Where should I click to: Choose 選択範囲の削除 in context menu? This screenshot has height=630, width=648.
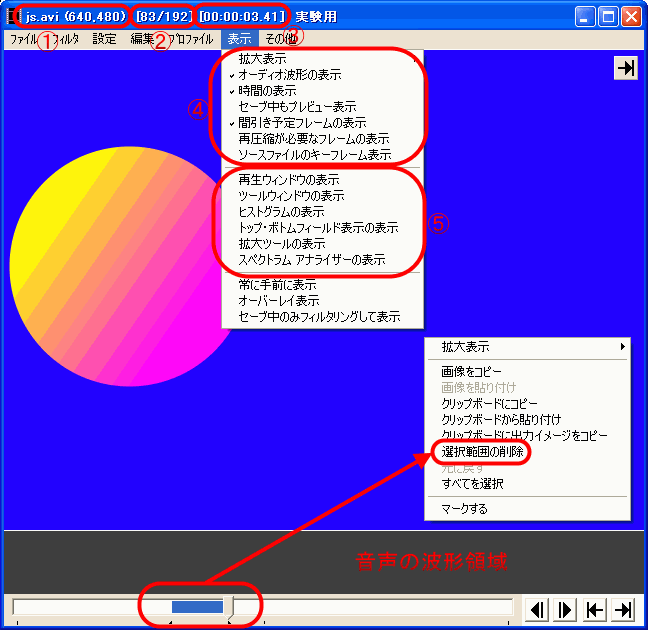click(x=482, y=452)
